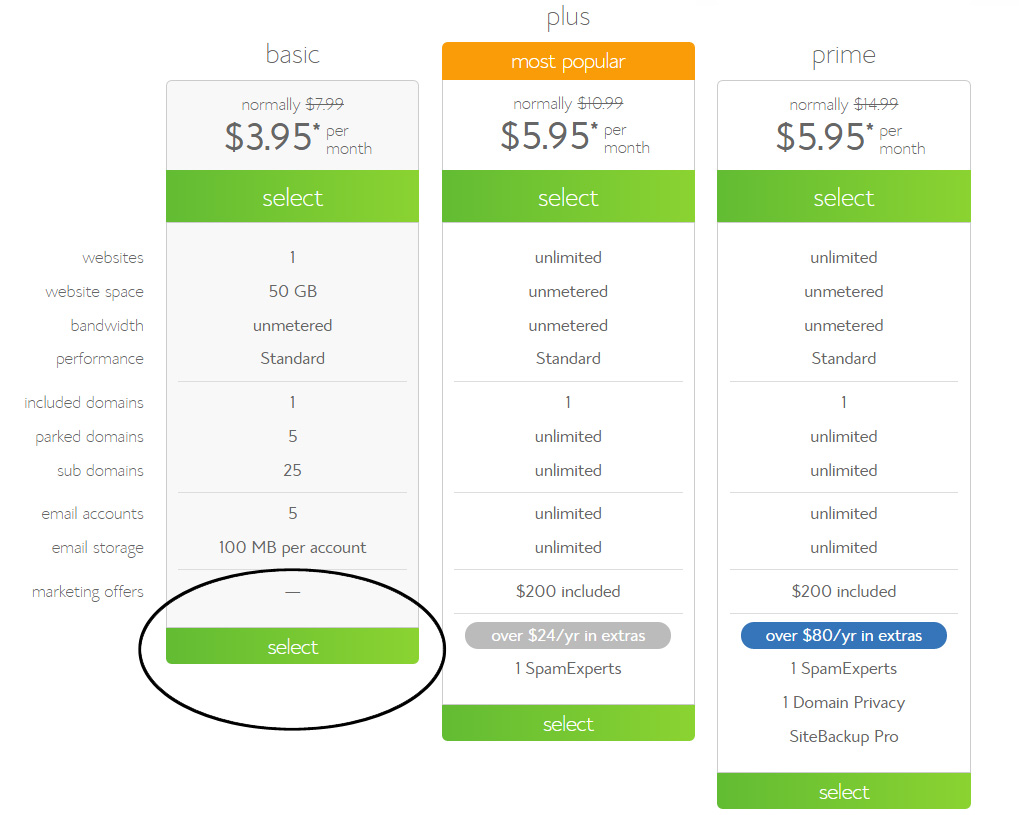Click 1 Domain Privacy in prime plan

tap(844, 703)
